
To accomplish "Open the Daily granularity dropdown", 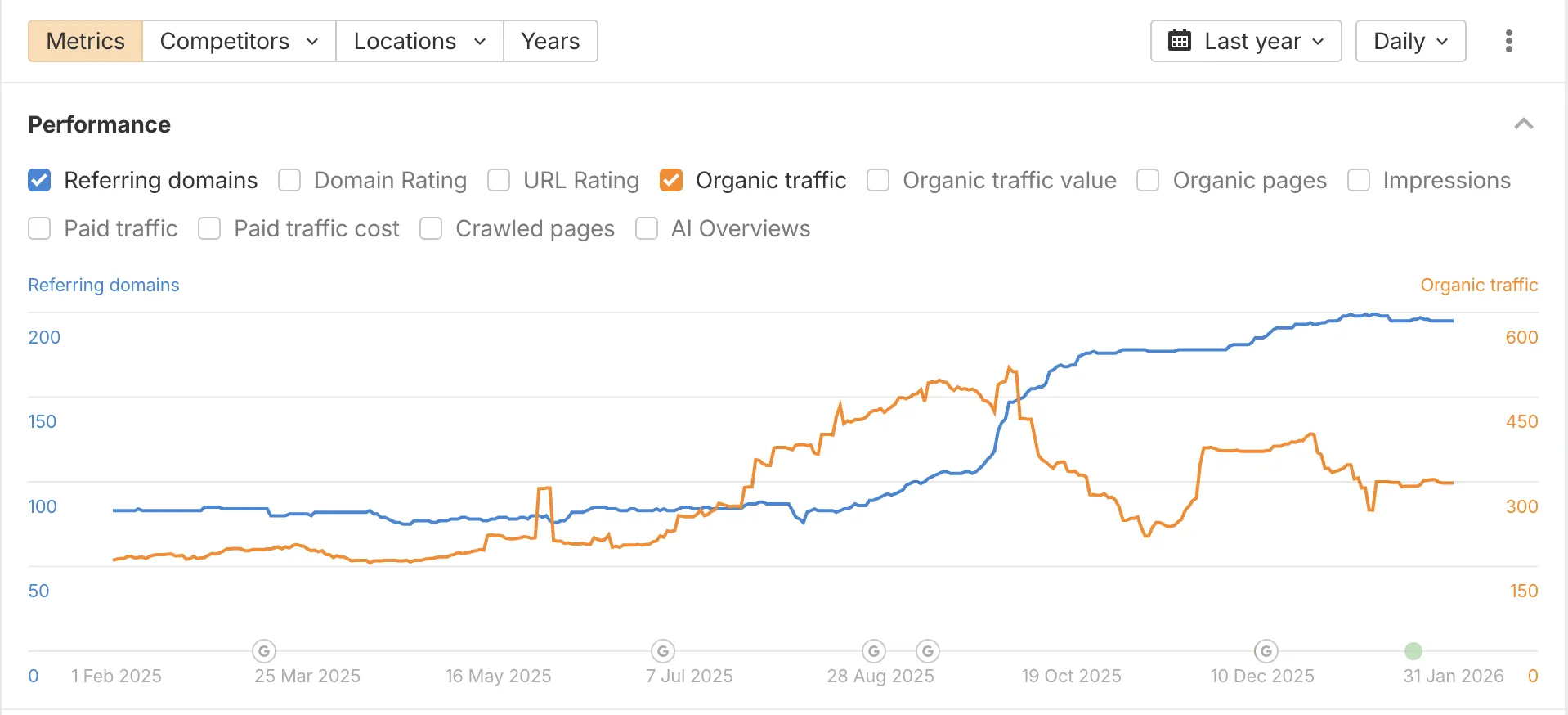I will [x=1409, y=40].
